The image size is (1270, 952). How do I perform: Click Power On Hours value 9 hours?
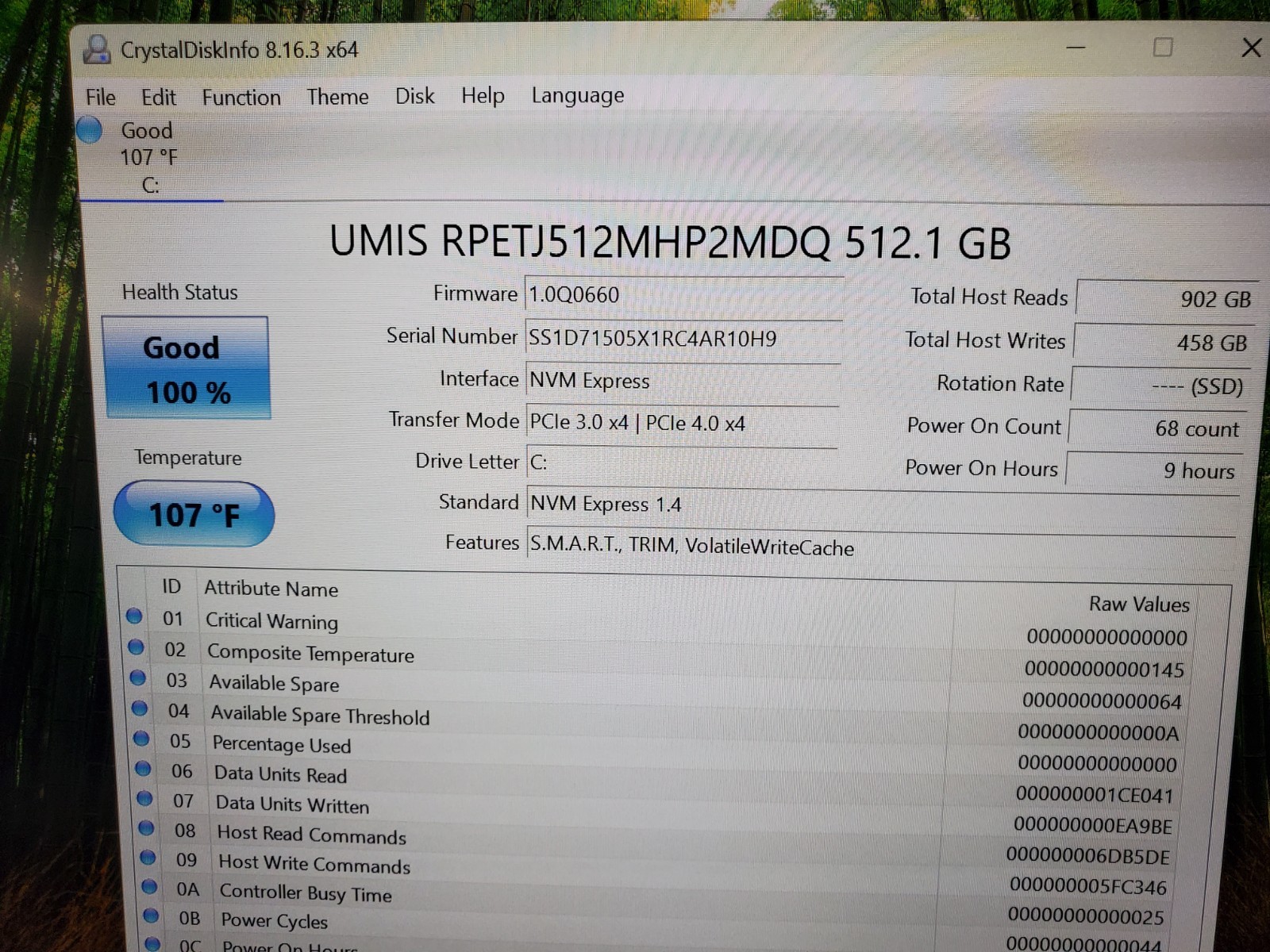(x=1153, y=470)
